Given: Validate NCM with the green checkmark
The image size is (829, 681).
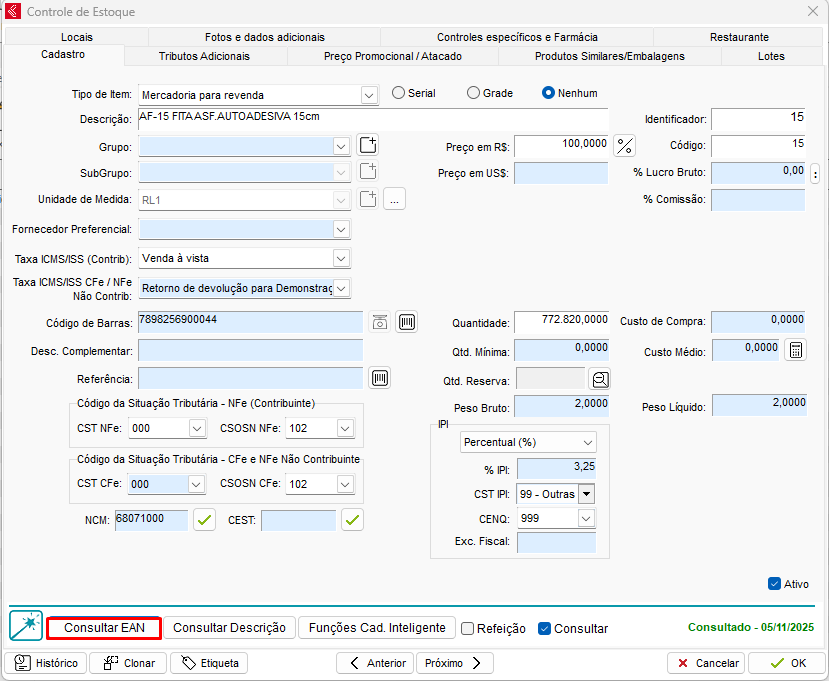Looking at the screenshot, I should (x=204, y=519).
